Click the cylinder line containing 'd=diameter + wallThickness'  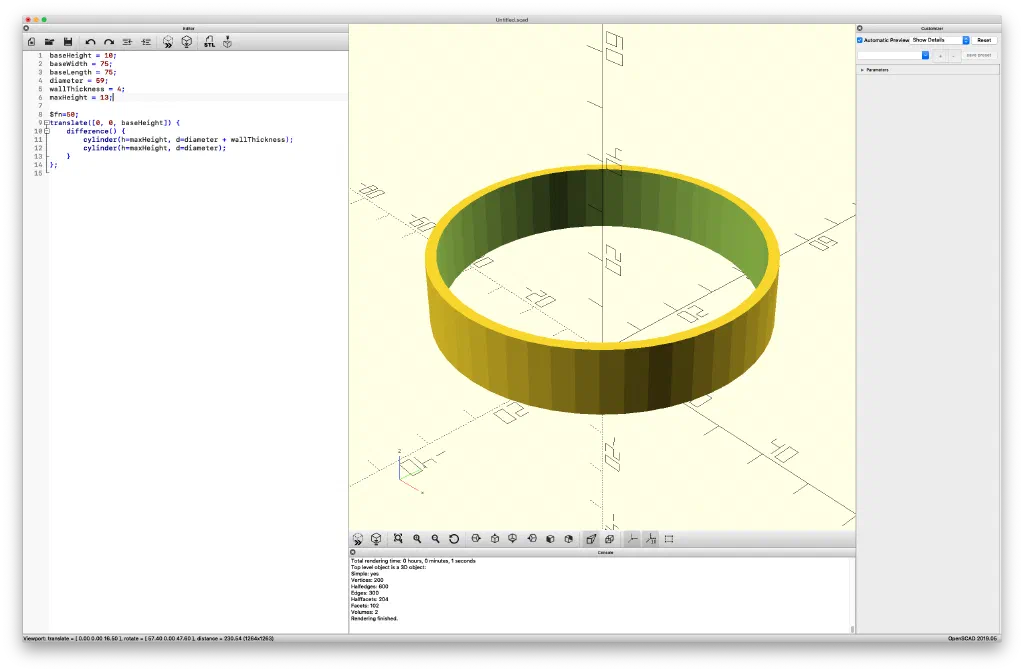(x=188, y=140)
